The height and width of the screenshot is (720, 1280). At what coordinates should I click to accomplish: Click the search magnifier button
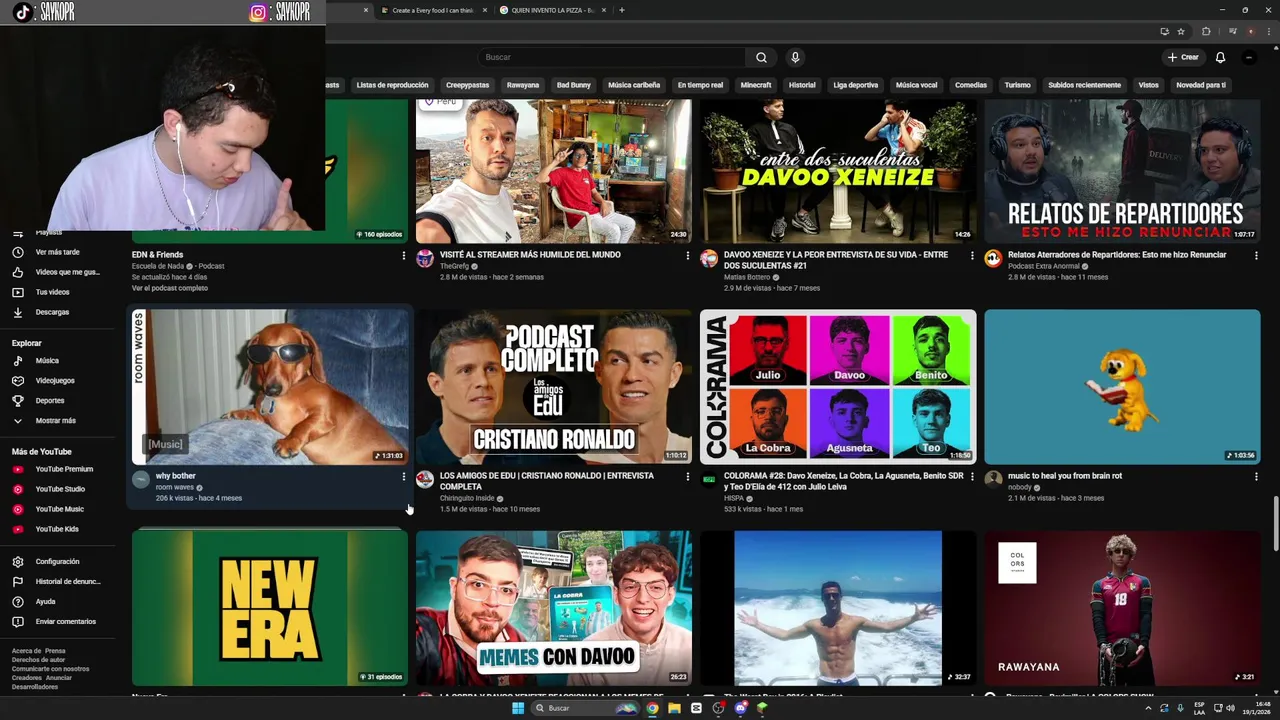761,57
